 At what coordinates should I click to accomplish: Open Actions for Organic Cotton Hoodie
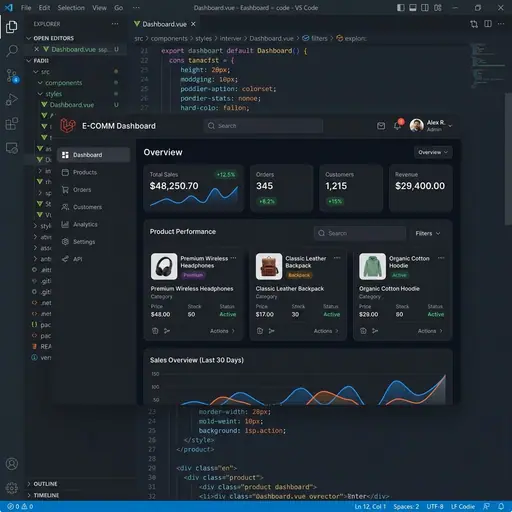(x=430, y=331)
